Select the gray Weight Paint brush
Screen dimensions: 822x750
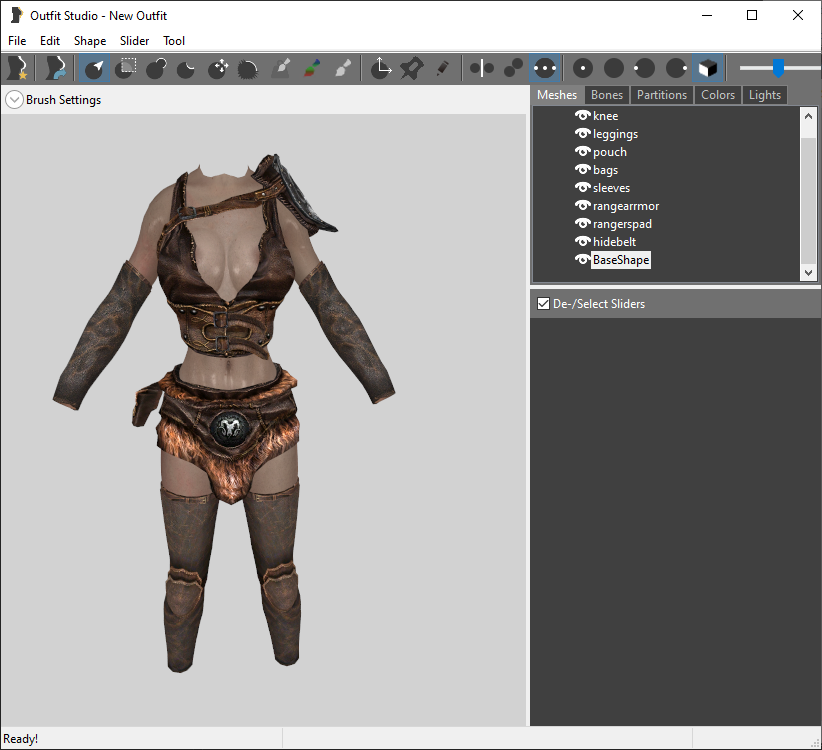pos(281,68)
